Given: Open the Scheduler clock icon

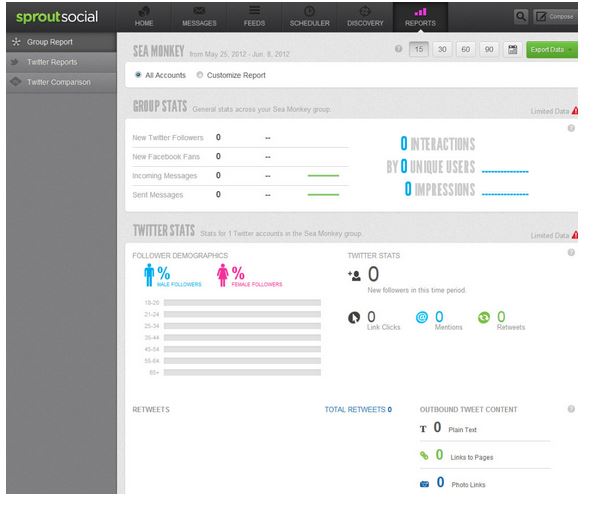Looking at the screenshot, I should 310,11.
